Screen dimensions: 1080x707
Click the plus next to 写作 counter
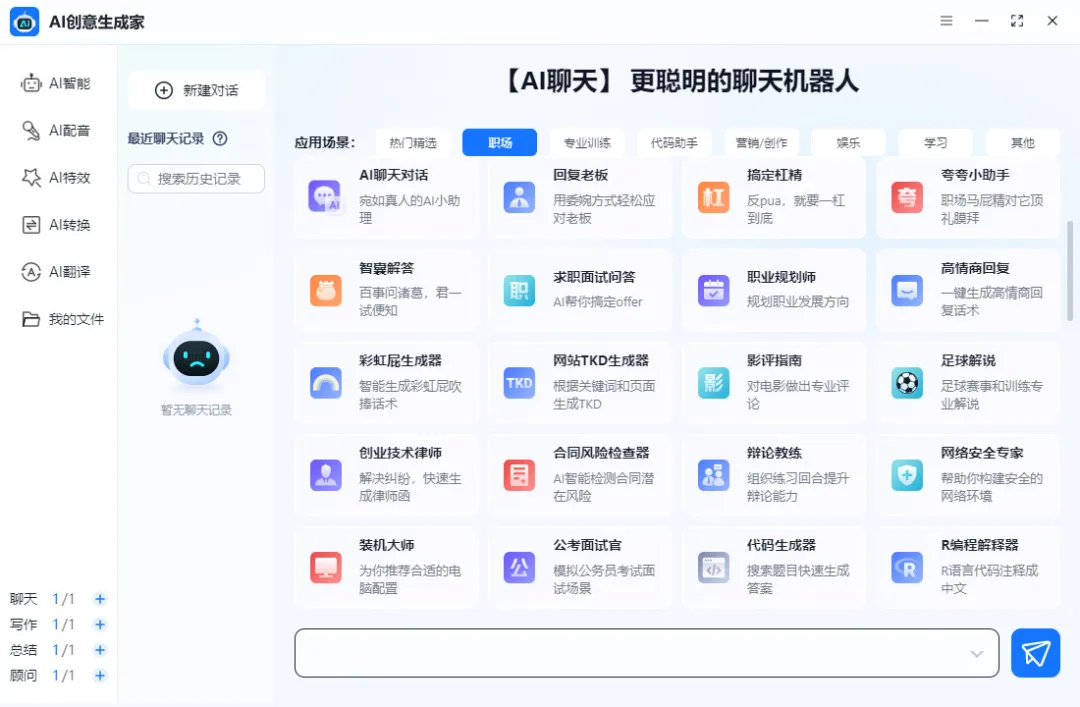(x=99, y=624)
